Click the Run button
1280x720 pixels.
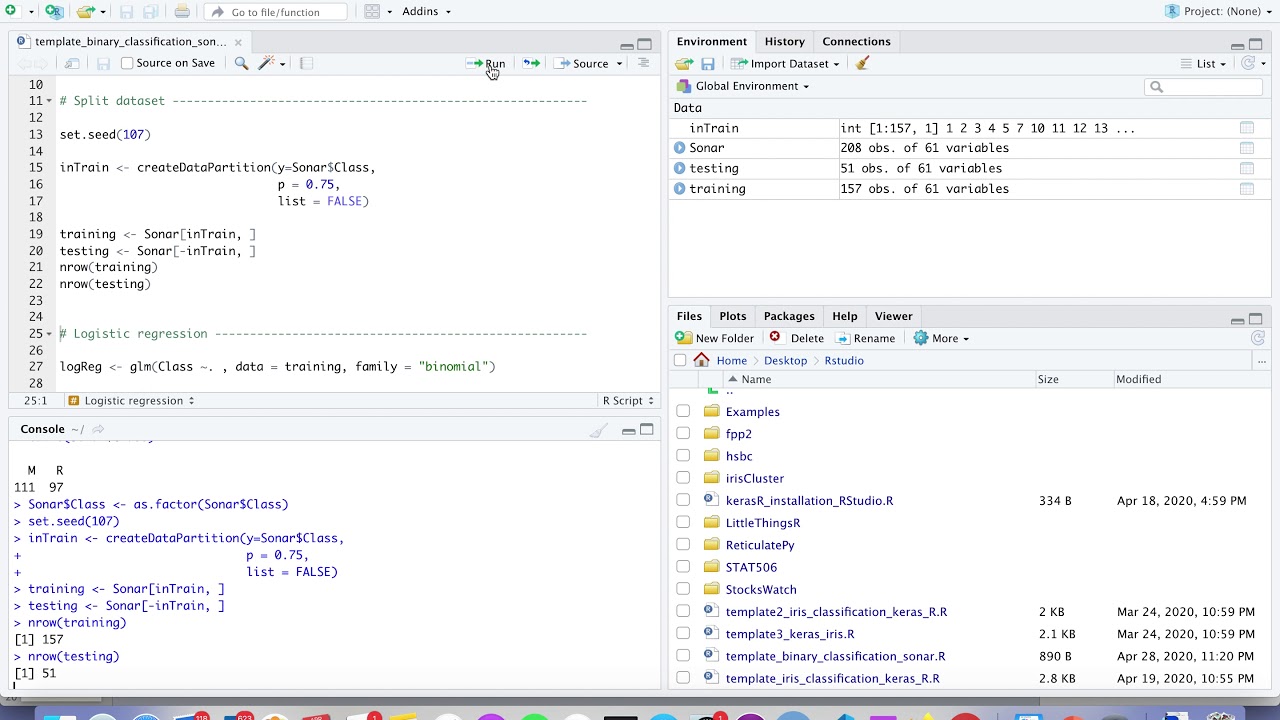pos(486,63)
